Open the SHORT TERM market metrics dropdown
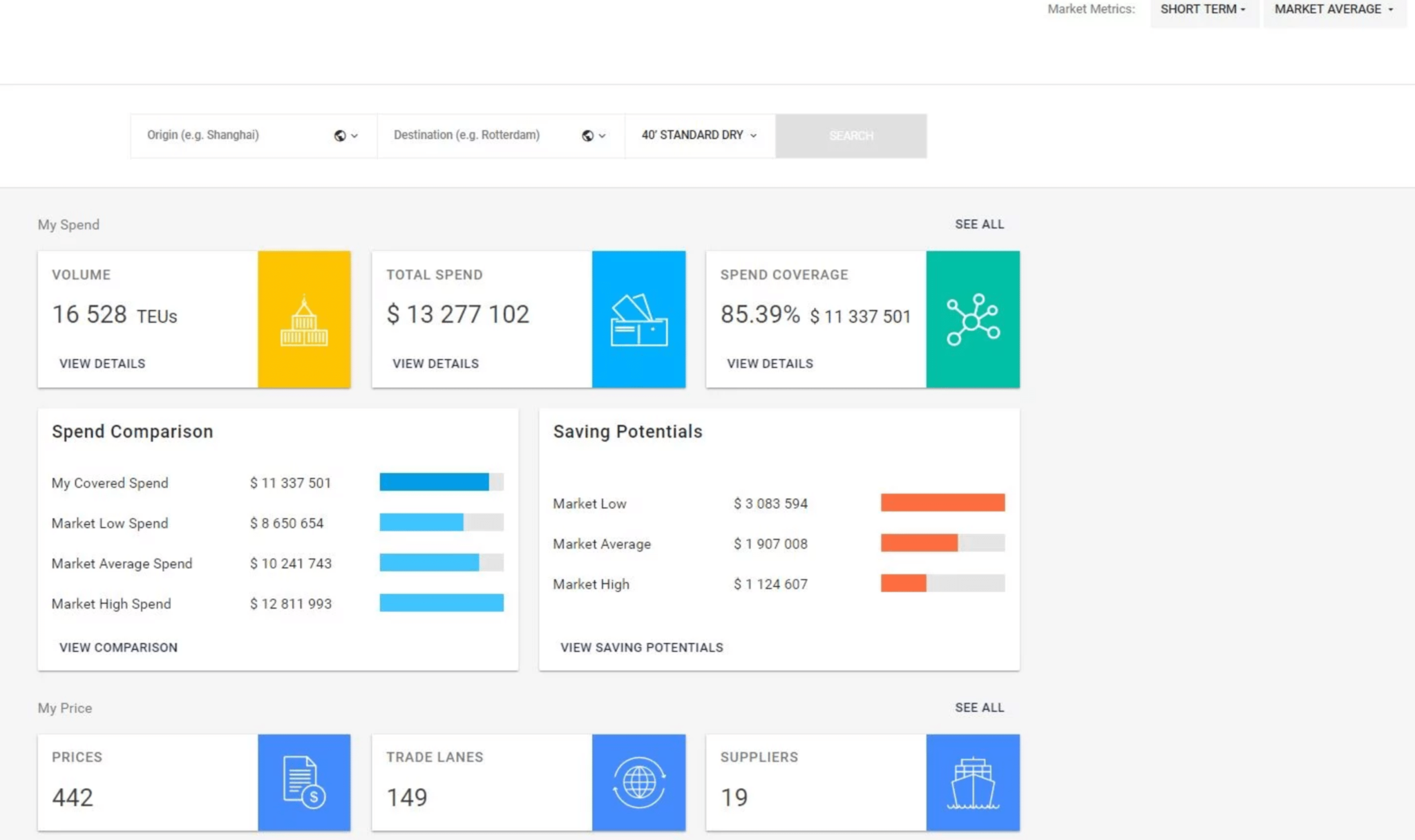The height and width of the screenshot is (840, 1415). [1204, 10]
